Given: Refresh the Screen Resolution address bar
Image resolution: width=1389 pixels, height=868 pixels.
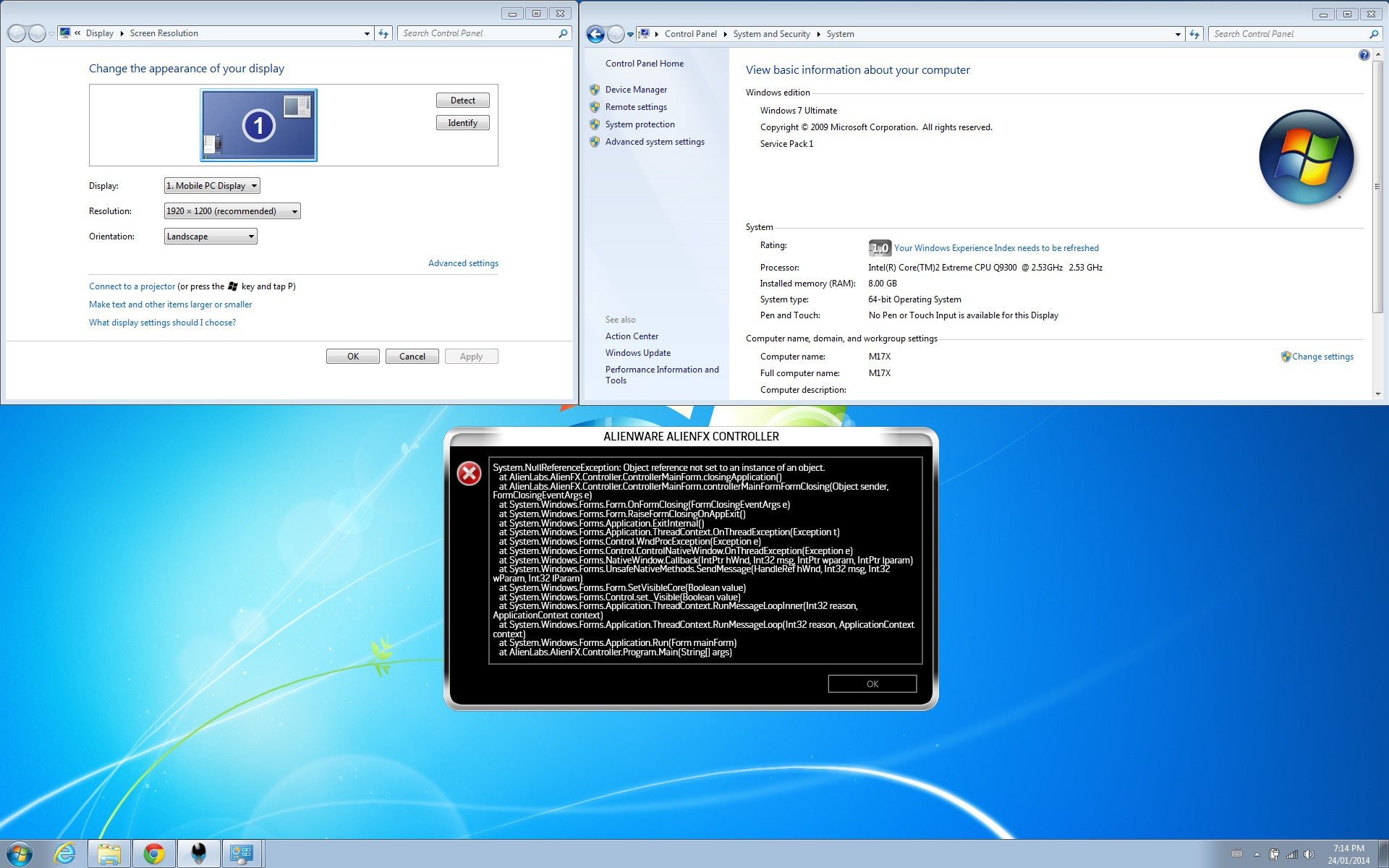Looking at the screenshot, I should pos(383,33).
